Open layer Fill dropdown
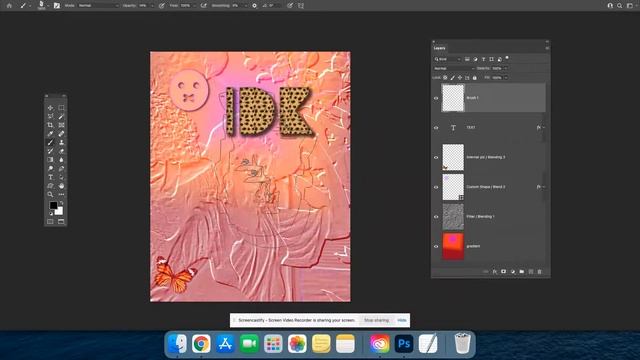This screenshot has height=360, width=640. coord(506,78)
